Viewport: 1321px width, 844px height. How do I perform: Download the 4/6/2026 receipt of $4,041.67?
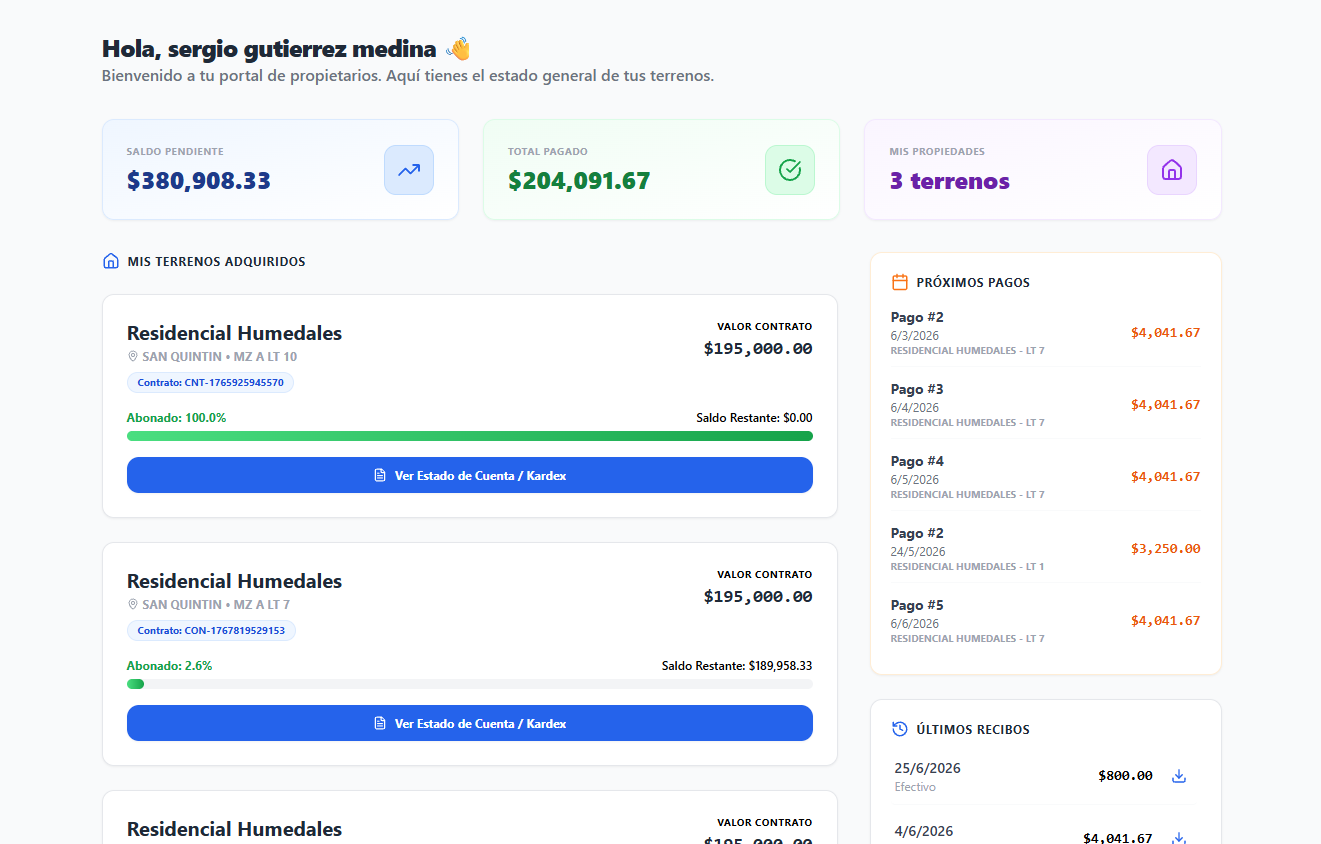pos(1179,838)
